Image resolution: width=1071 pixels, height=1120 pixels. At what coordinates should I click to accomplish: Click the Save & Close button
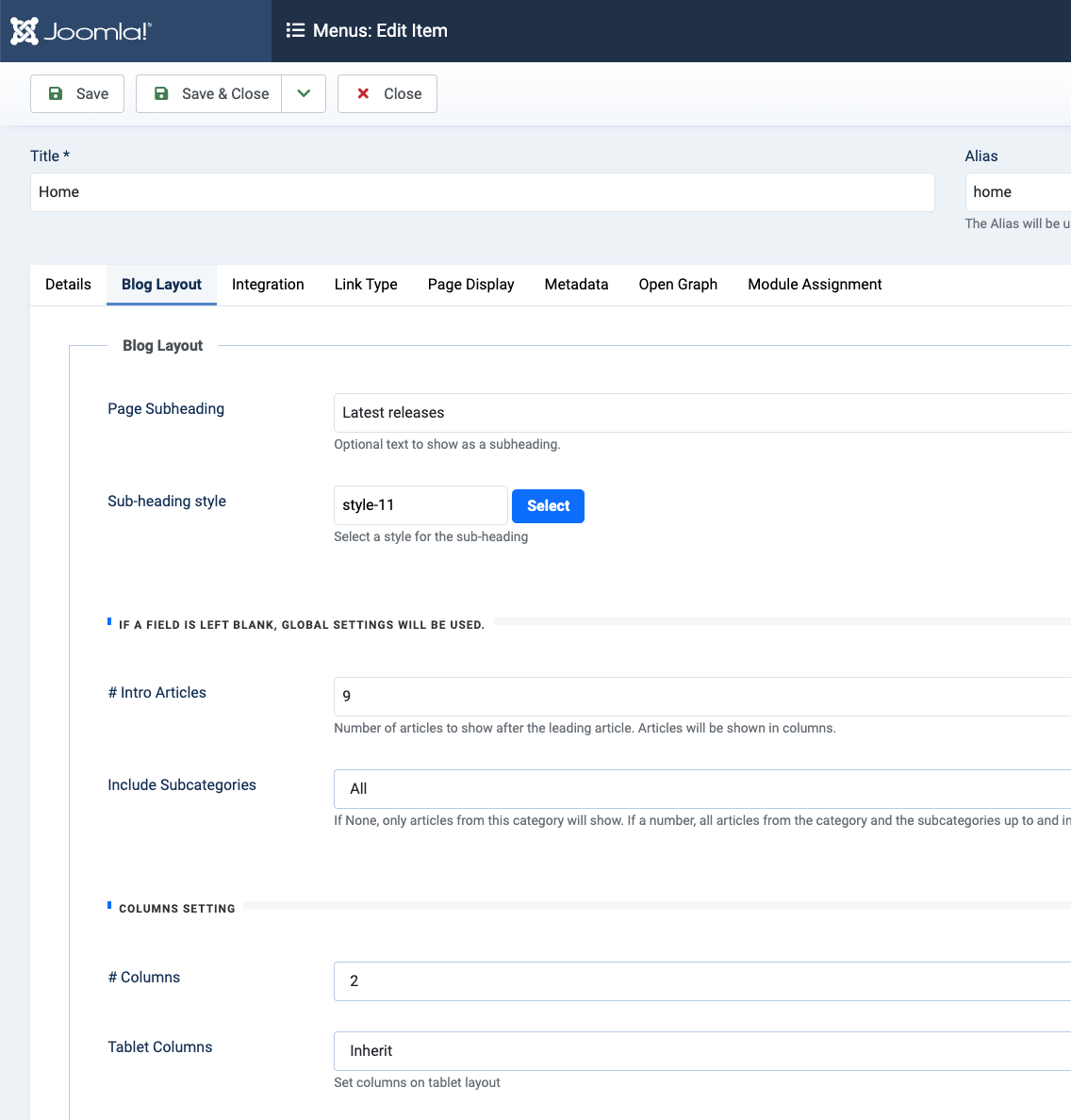209,93
